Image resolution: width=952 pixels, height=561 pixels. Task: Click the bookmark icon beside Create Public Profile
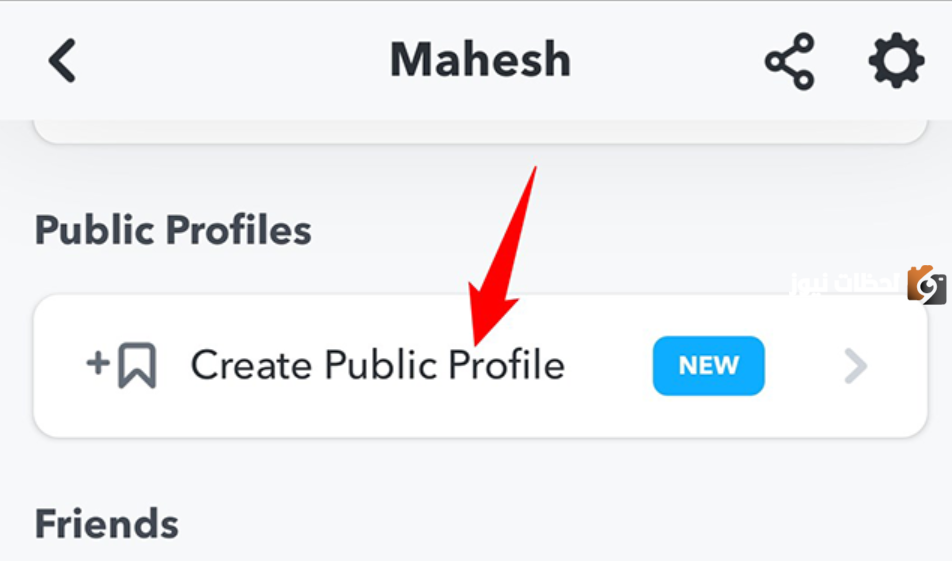click(x=137, y=366)
